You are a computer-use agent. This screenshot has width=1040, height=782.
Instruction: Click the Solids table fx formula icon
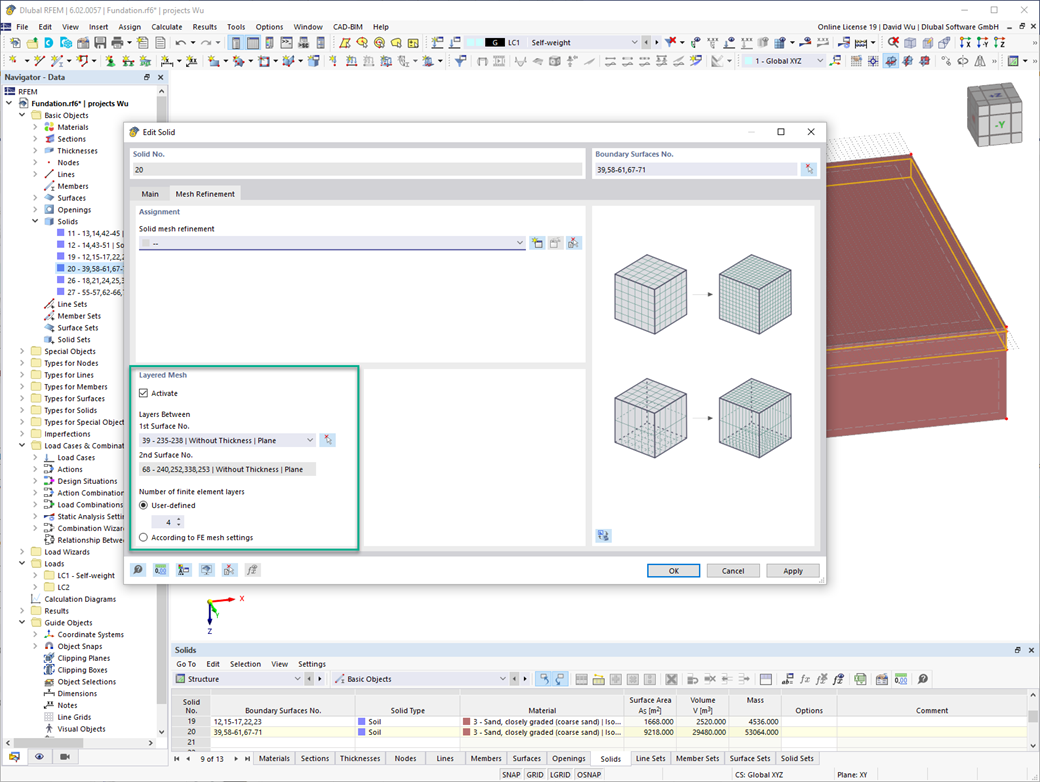(805, 679)
